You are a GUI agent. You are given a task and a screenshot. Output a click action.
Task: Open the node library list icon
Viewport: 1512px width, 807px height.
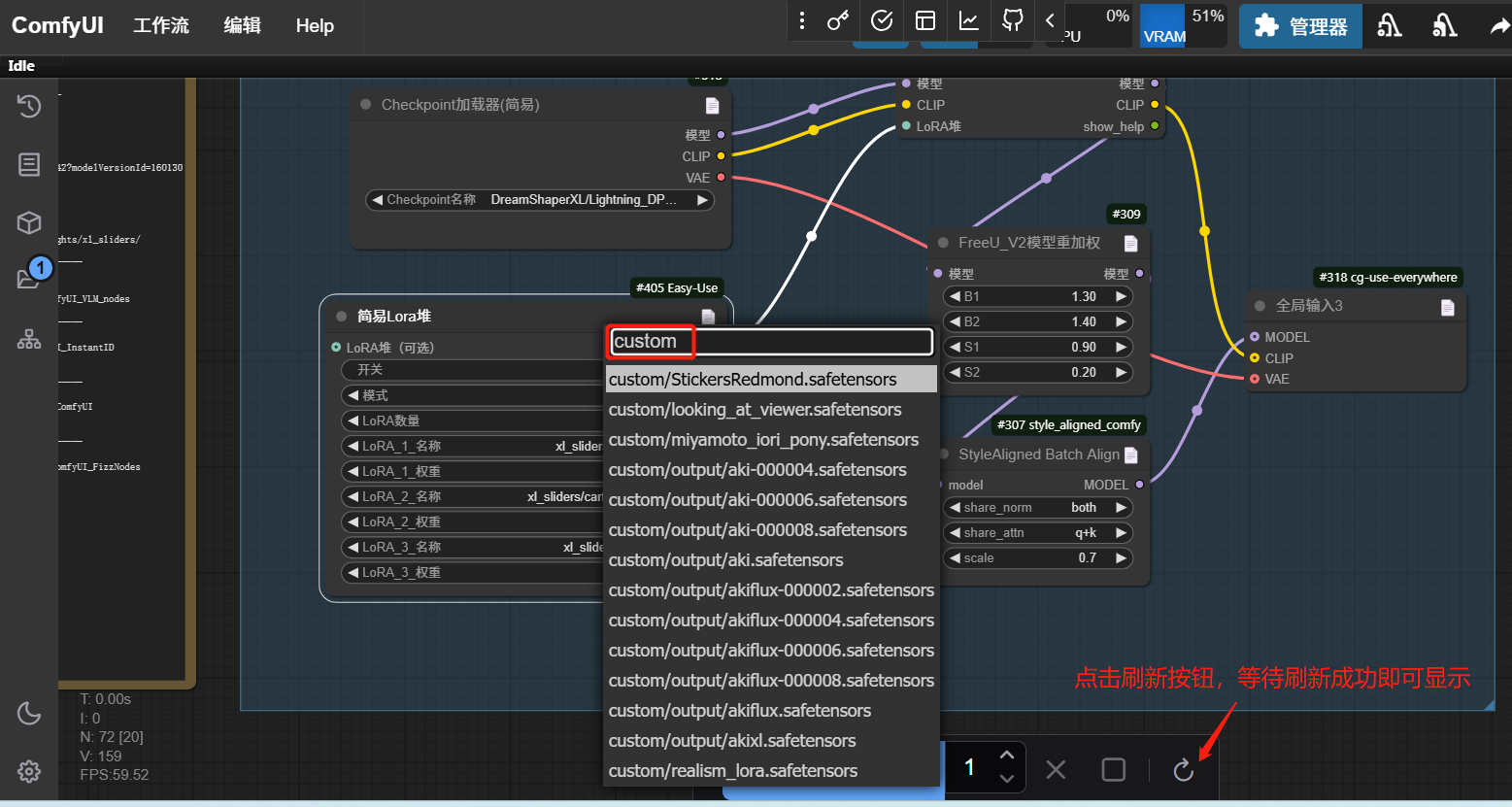coord(29,164)
